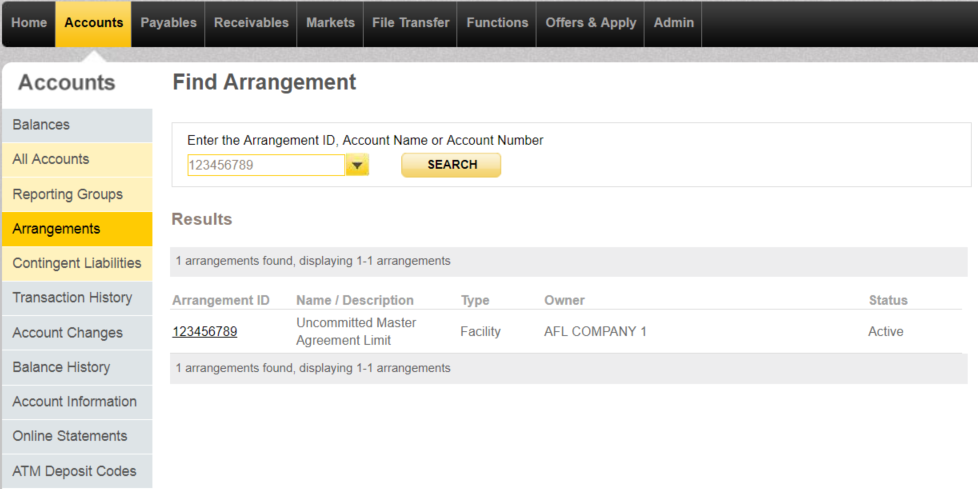
Task: Open All Accounts in the sidebar
Action: point(77,160)
